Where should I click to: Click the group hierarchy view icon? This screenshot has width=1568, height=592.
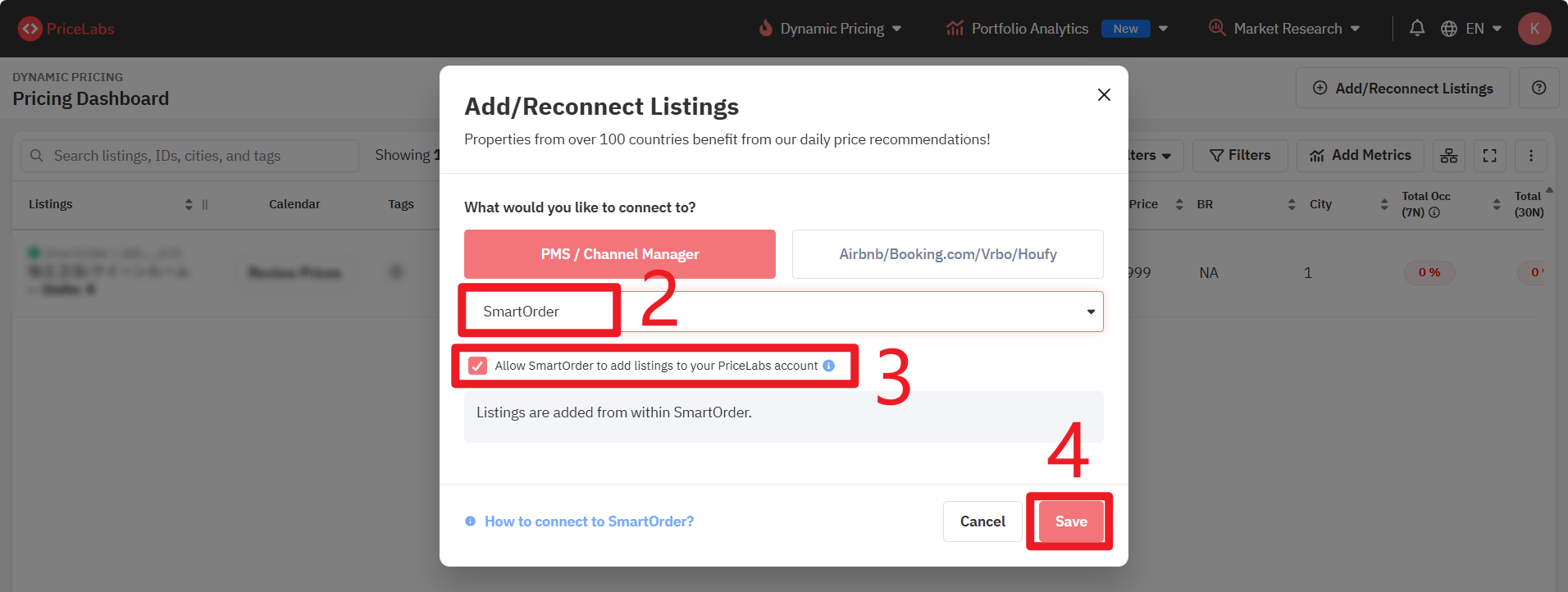click(x=1449, y=156)
